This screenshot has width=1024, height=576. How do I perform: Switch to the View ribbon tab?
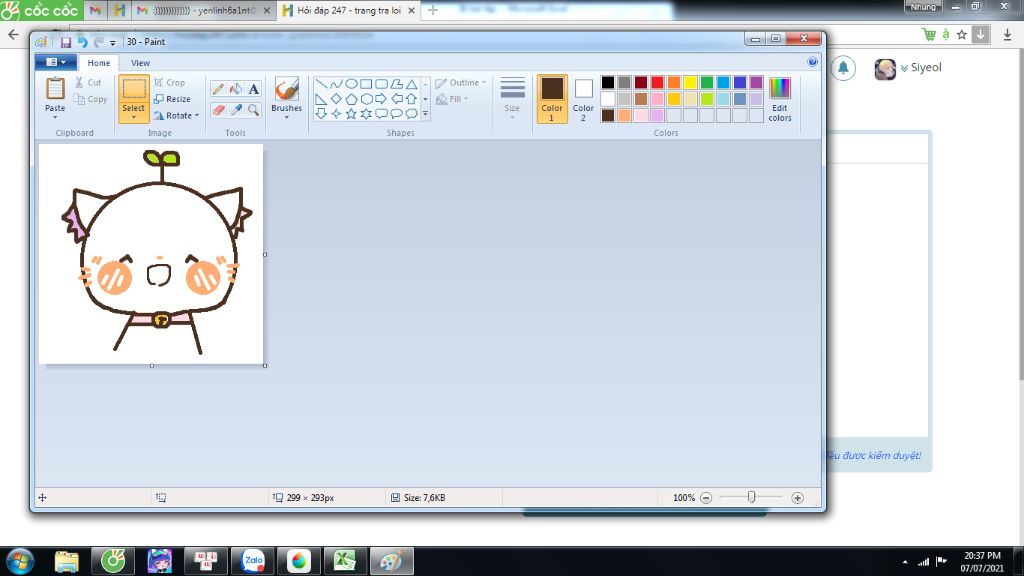pyautogui.click(x=140, y=63)
